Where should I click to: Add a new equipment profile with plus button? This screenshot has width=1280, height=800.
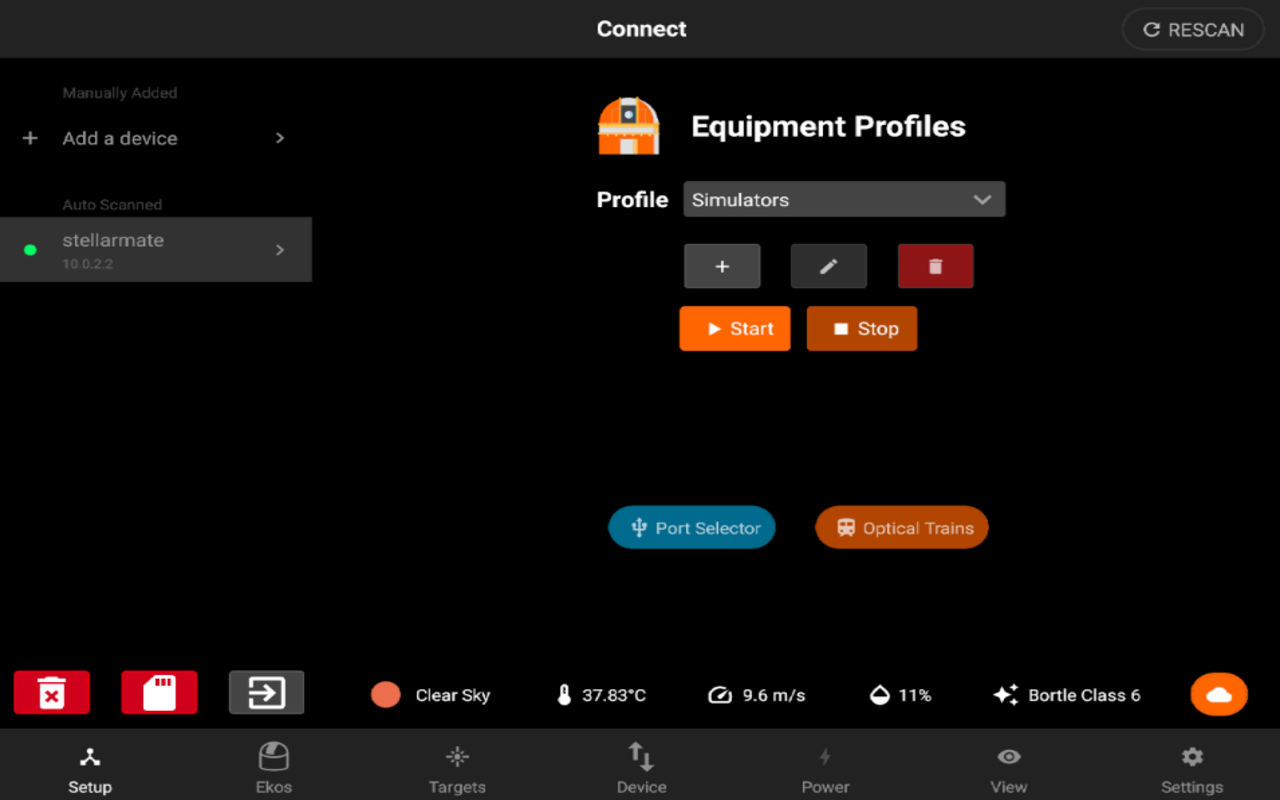click(722, 267)
